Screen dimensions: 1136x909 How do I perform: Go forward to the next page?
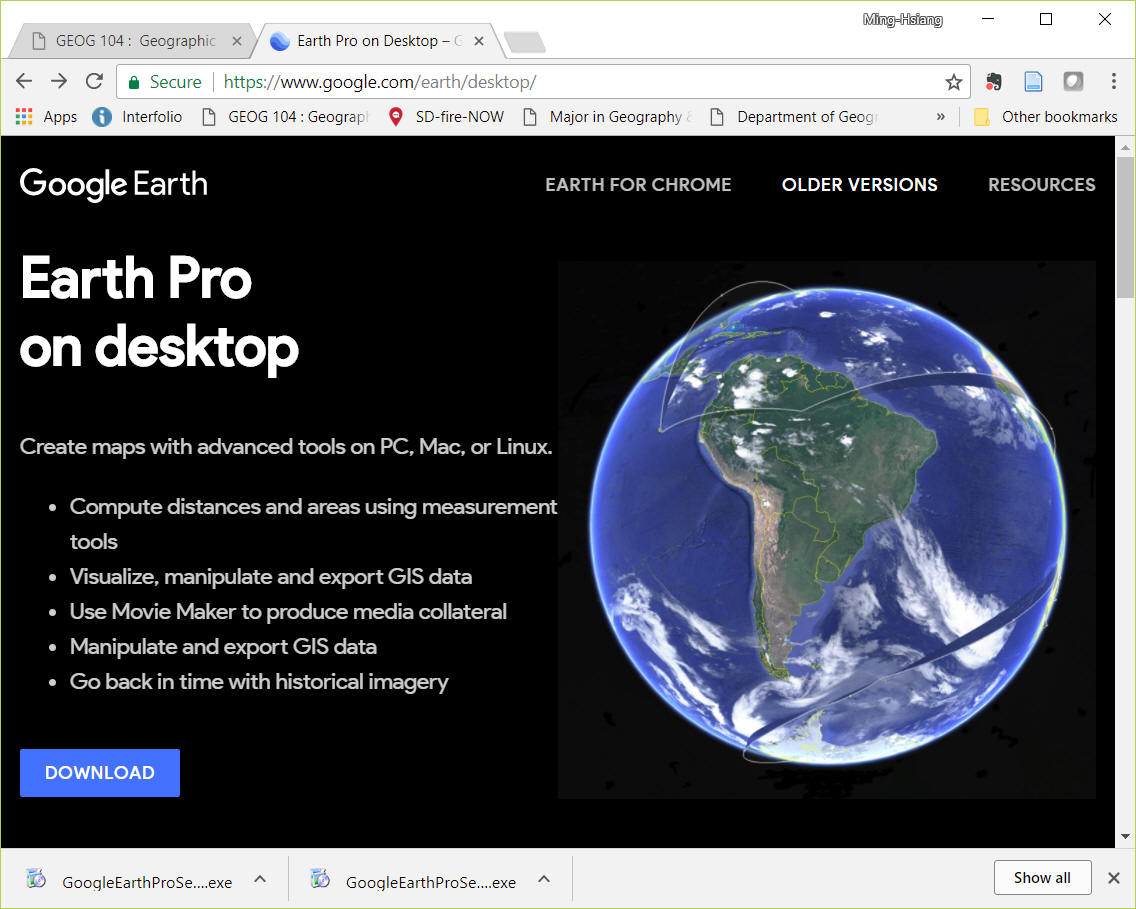(59, 81)
